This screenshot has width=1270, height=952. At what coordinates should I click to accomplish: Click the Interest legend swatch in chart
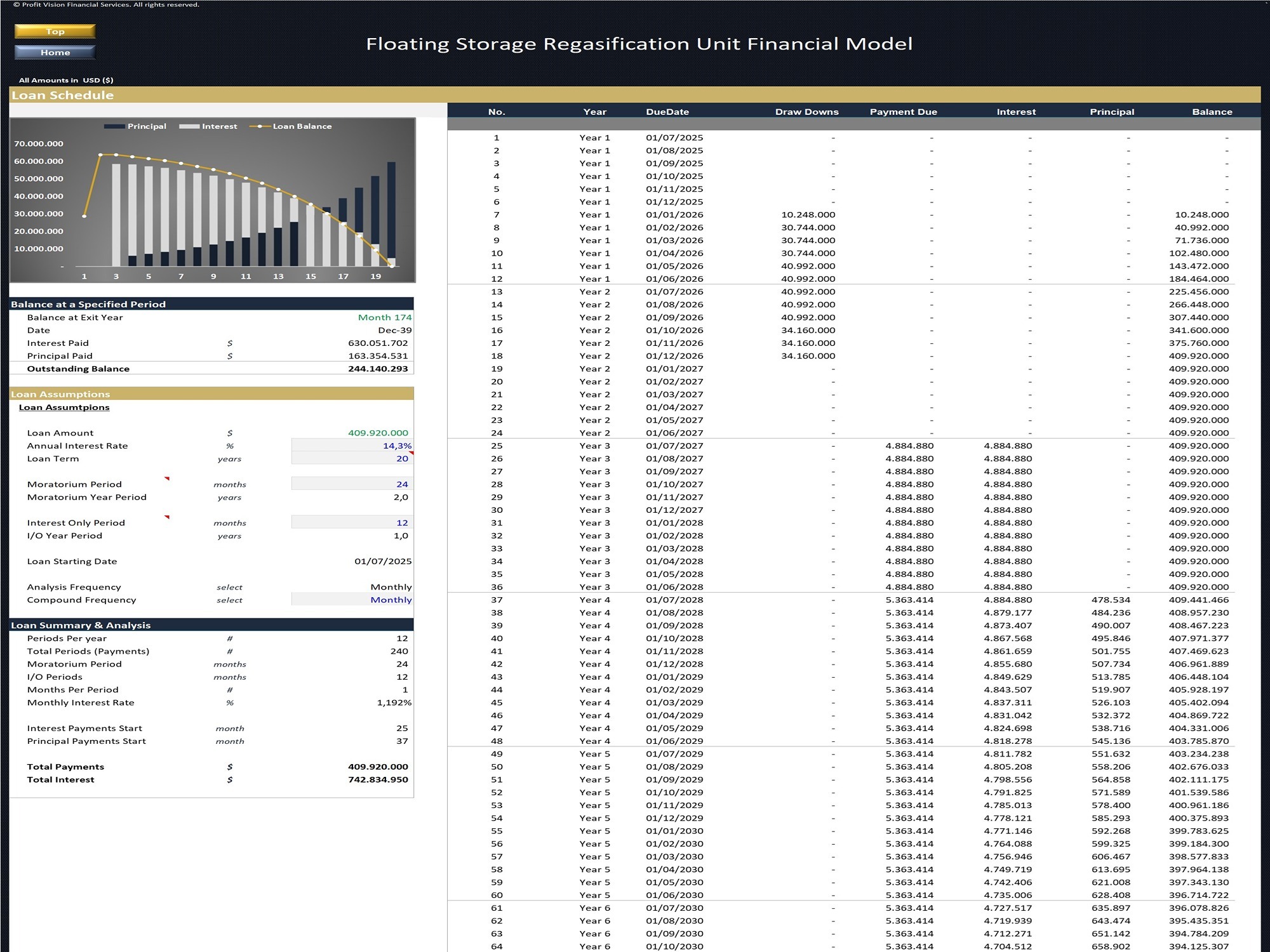click(189, 126)
